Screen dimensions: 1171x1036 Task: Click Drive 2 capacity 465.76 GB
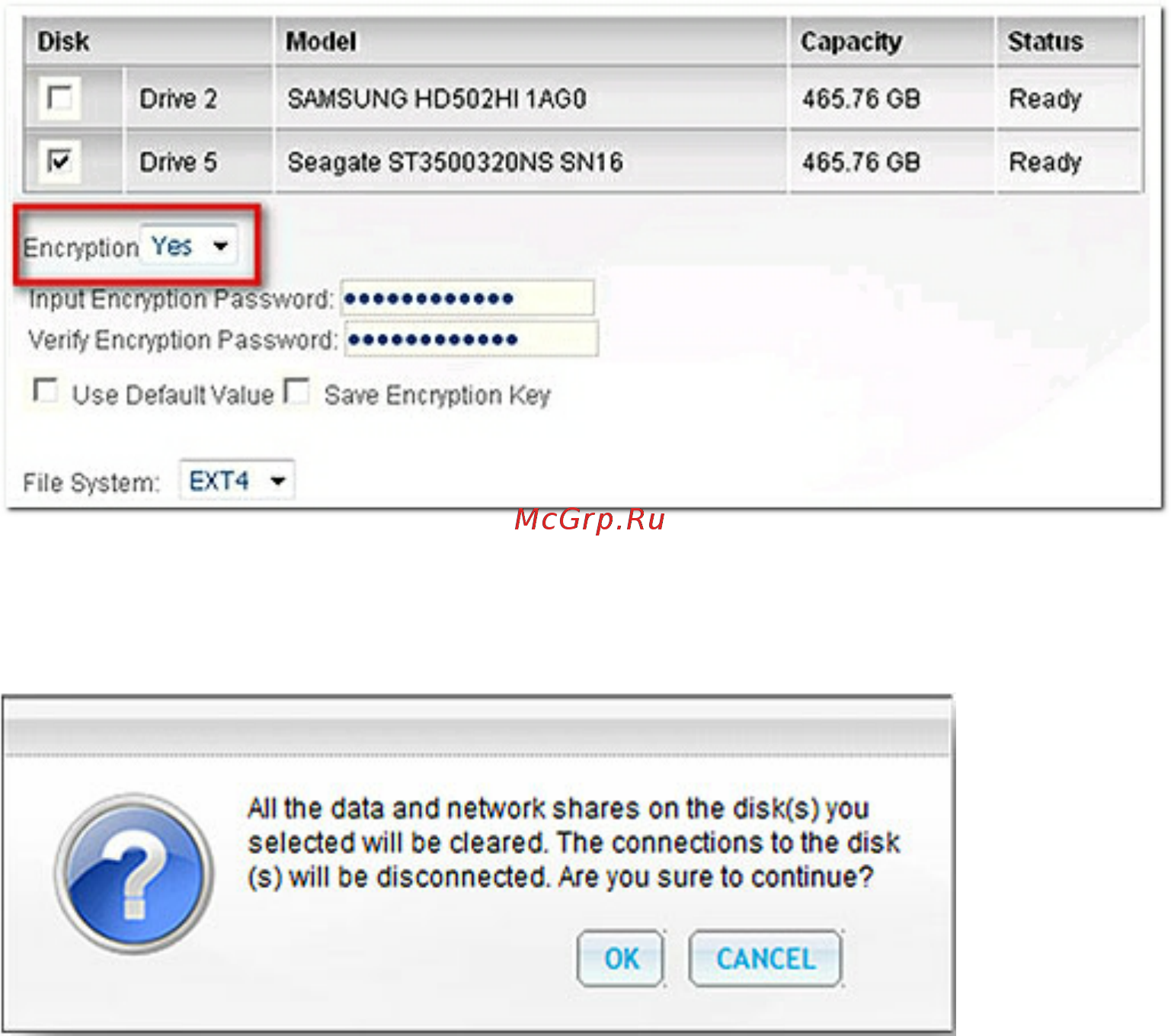pos(861,98)
